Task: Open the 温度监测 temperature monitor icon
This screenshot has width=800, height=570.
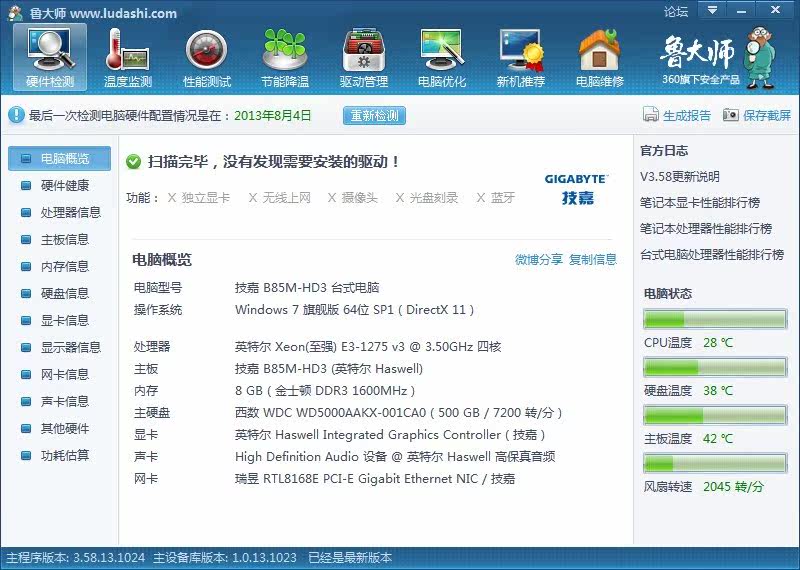Action: tap(128, 56)
